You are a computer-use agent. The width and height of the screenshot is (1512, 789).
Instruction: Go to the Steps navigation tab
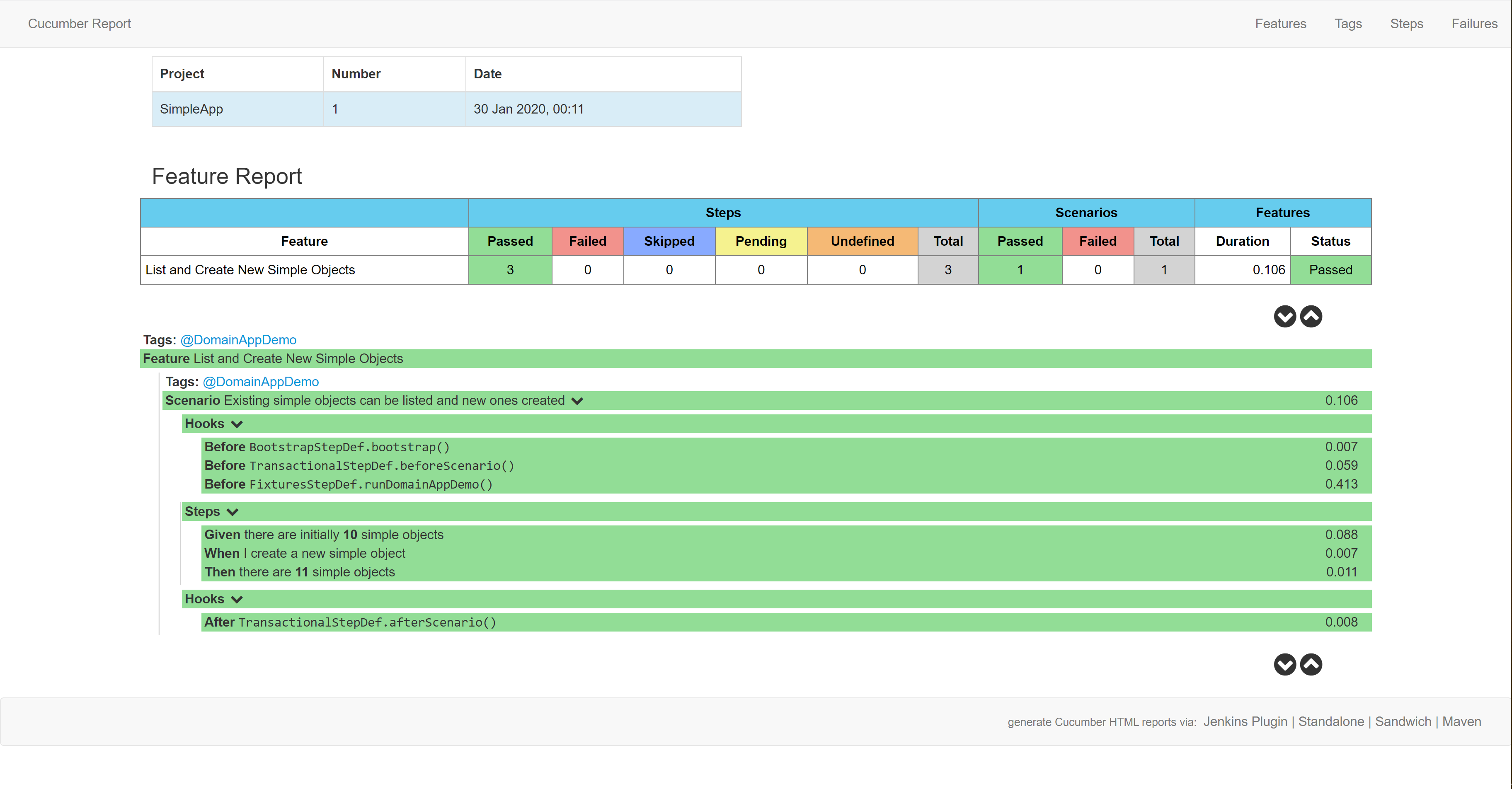click(x=1406, y=24)
